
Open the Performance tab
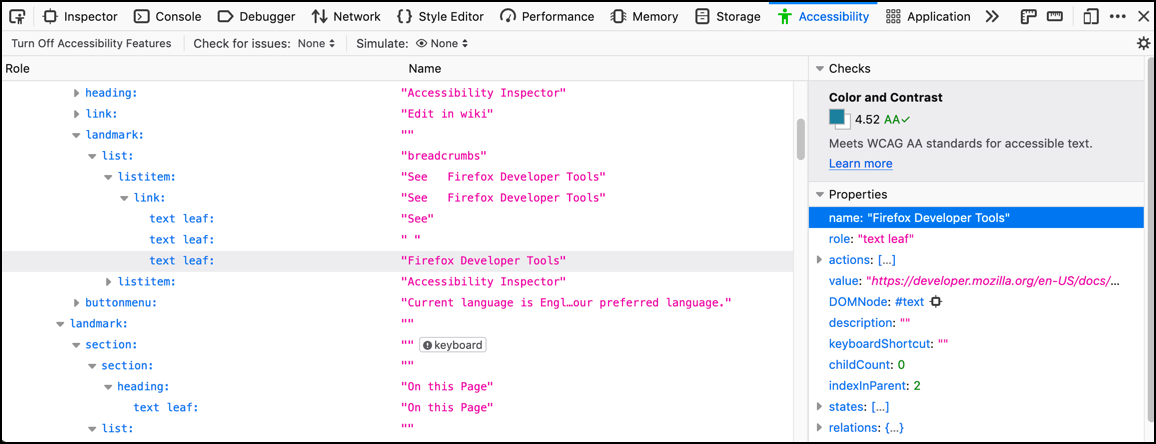click(x=547, y=16)
